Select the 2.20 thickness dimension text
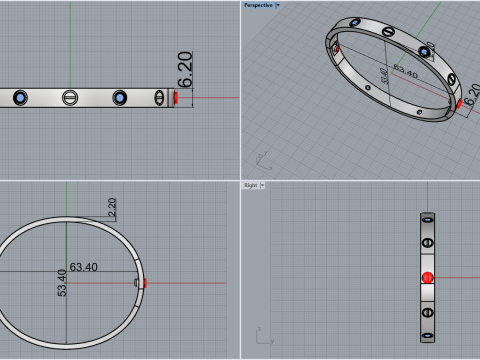 (112, 207)
